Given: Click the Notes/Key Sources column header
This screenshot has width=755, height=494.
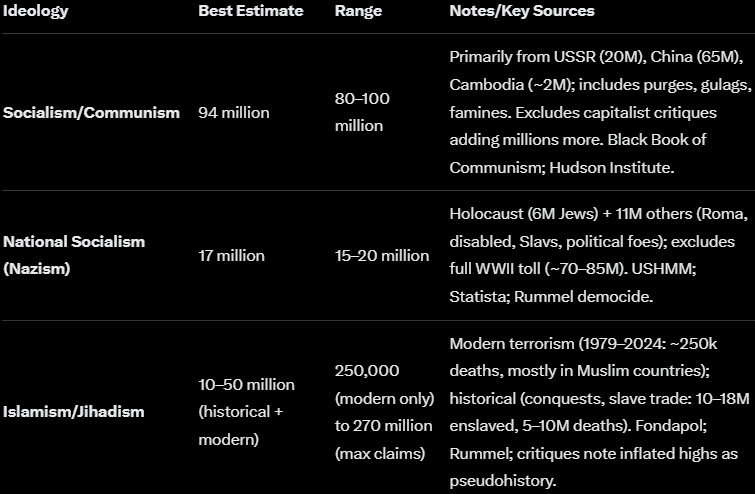Looking at the screenshot, I should click(x=522, y=11).
